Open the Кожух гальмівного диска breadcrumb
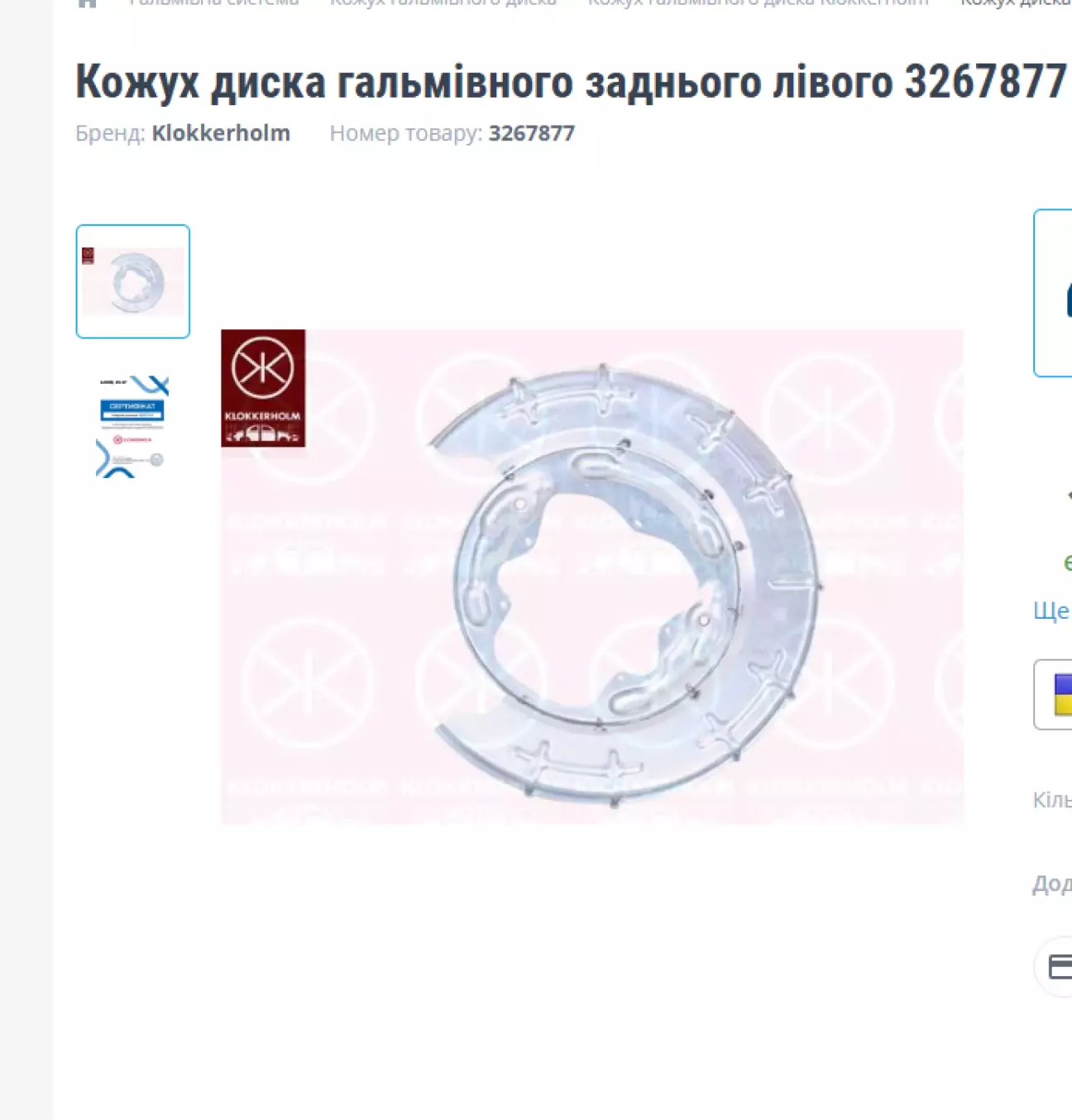Screen dimensions: 1072x1120 [443, 2]
